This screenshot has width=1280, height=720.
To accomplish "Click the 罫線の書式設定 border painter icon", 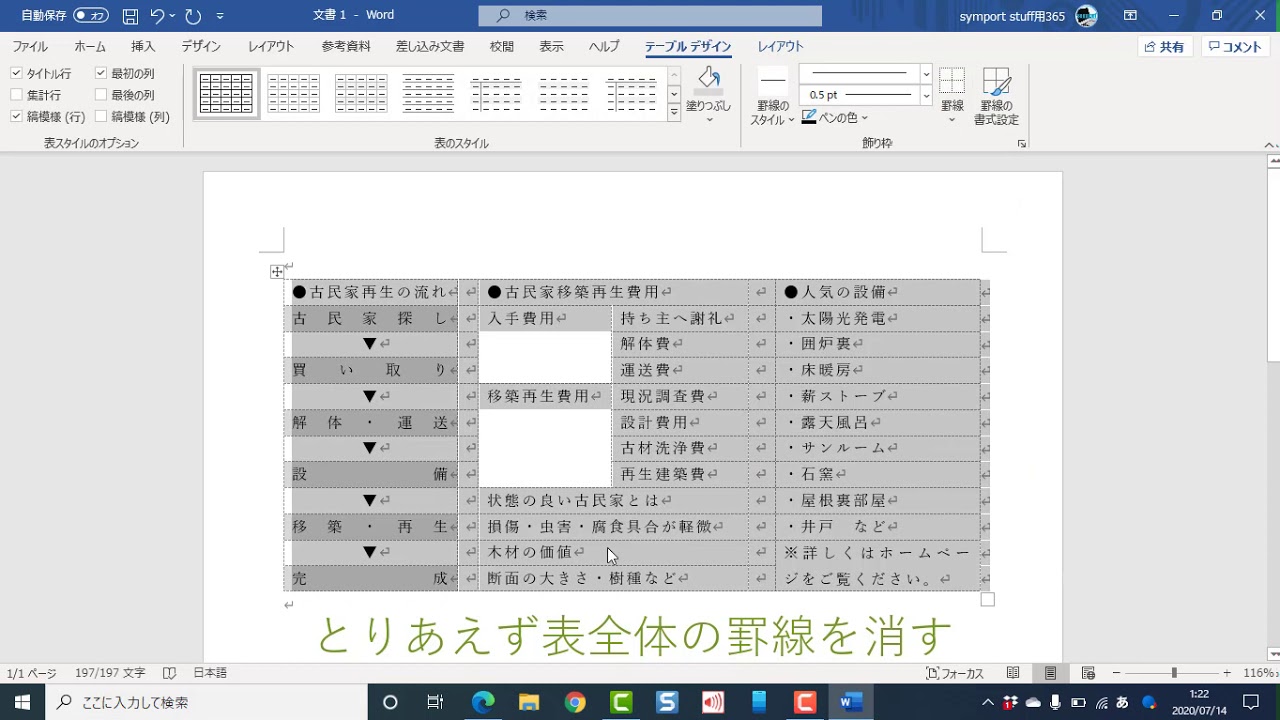I will click(997, 82).
